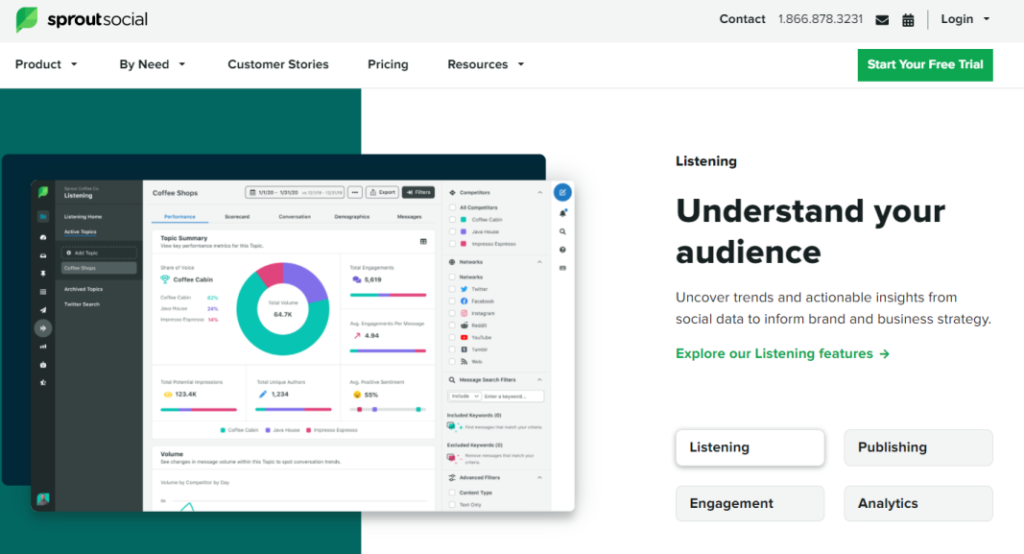Click the magnifier search icon in right rail

(563, 231)
